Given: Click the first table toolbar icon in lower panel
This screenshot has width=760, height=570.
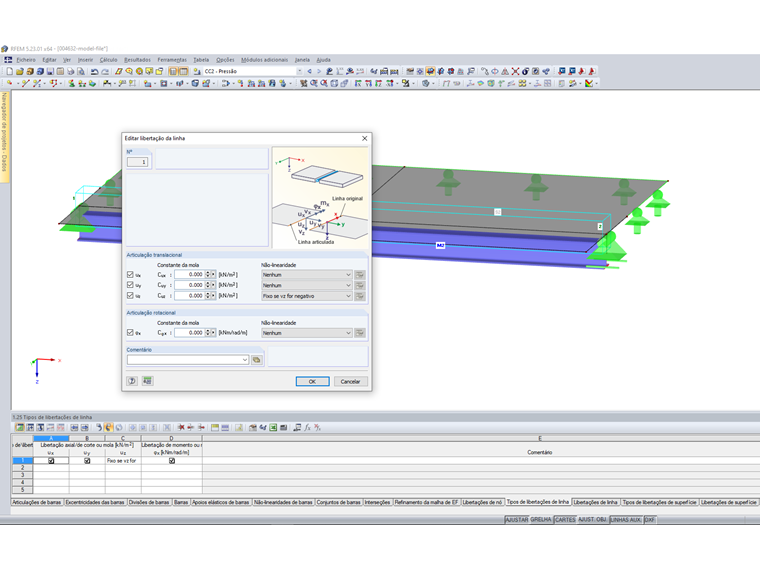Looking at the screenshot, I should click(20, 428).
